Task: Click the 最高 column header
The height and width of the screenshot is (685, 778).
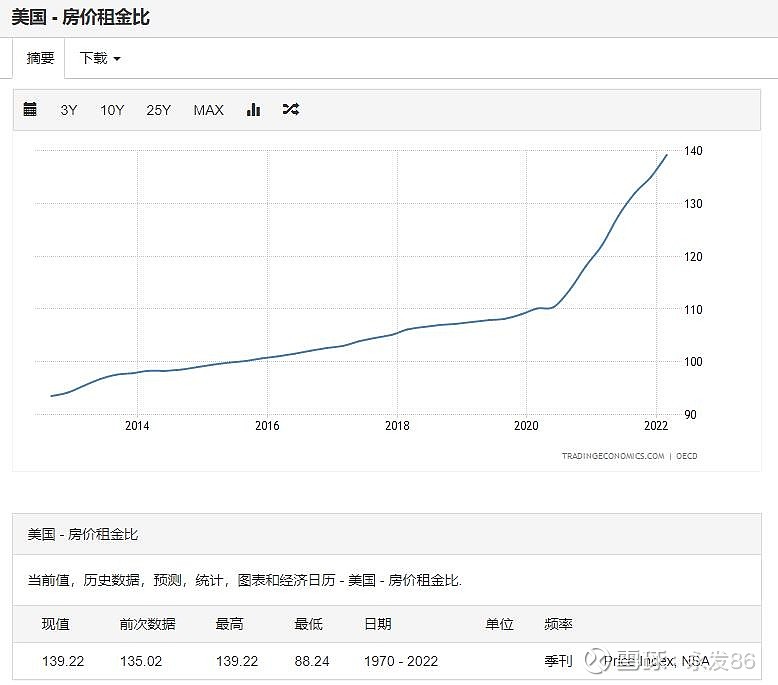Action: (x=229, y=624)
